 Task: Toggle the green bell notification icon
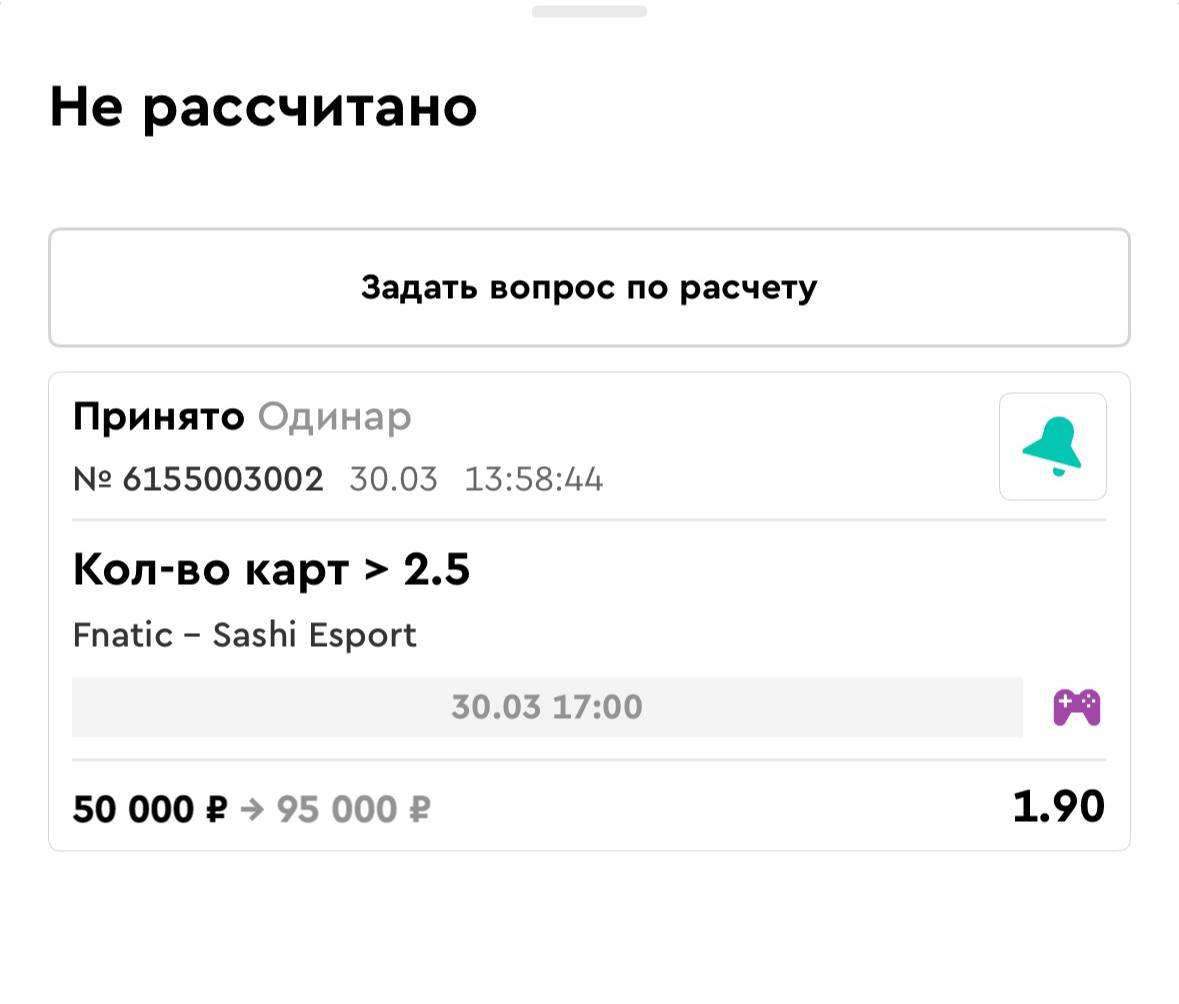pos(1052,446)
